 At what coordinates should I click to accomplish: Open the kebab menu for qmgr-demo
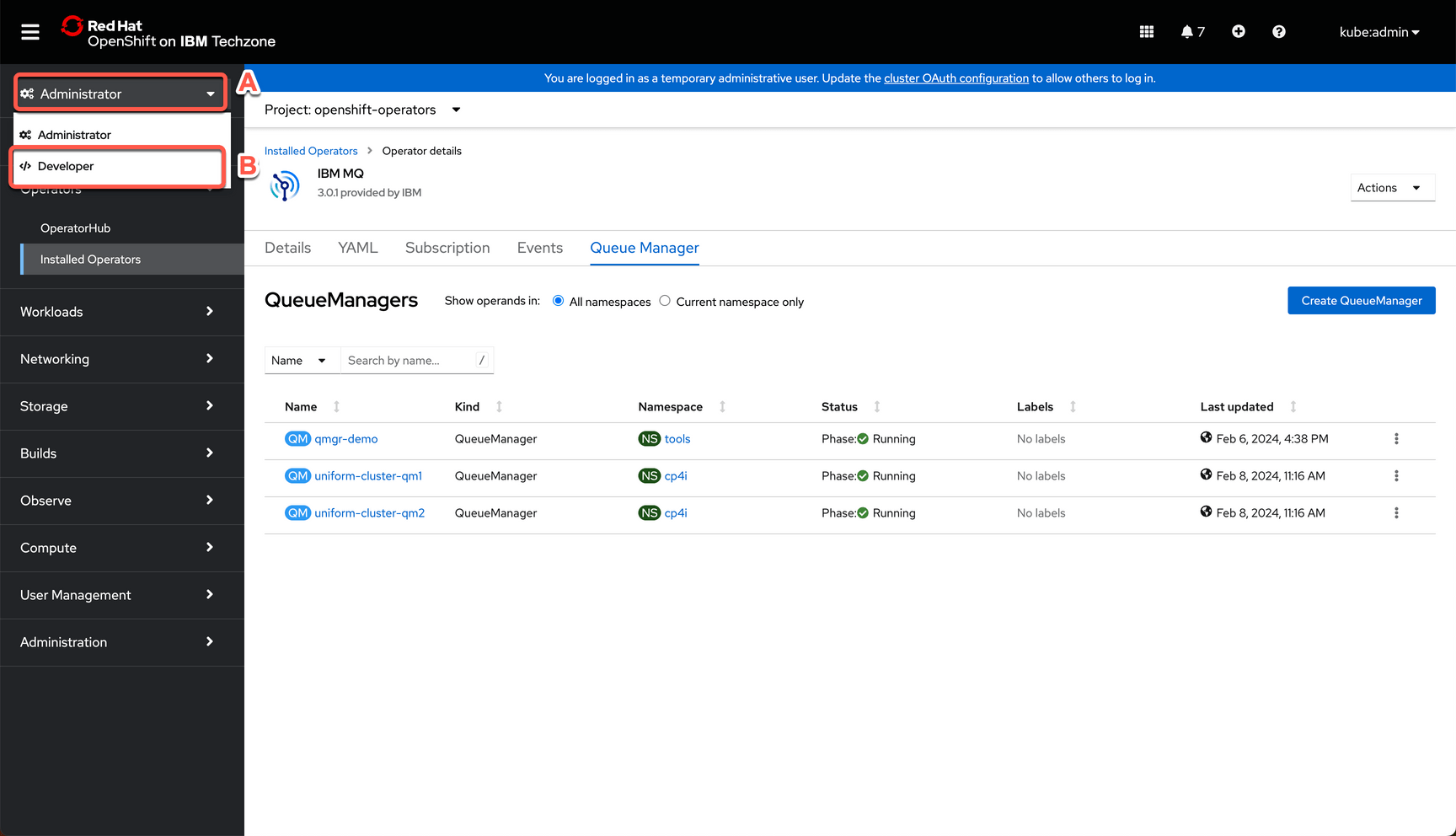(1396, 438)
